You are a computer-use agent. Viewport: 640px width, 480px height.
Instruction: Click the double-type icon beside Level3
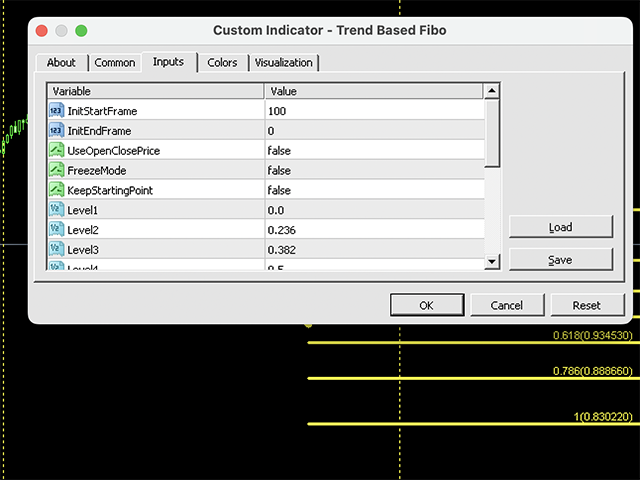[57, 249]
